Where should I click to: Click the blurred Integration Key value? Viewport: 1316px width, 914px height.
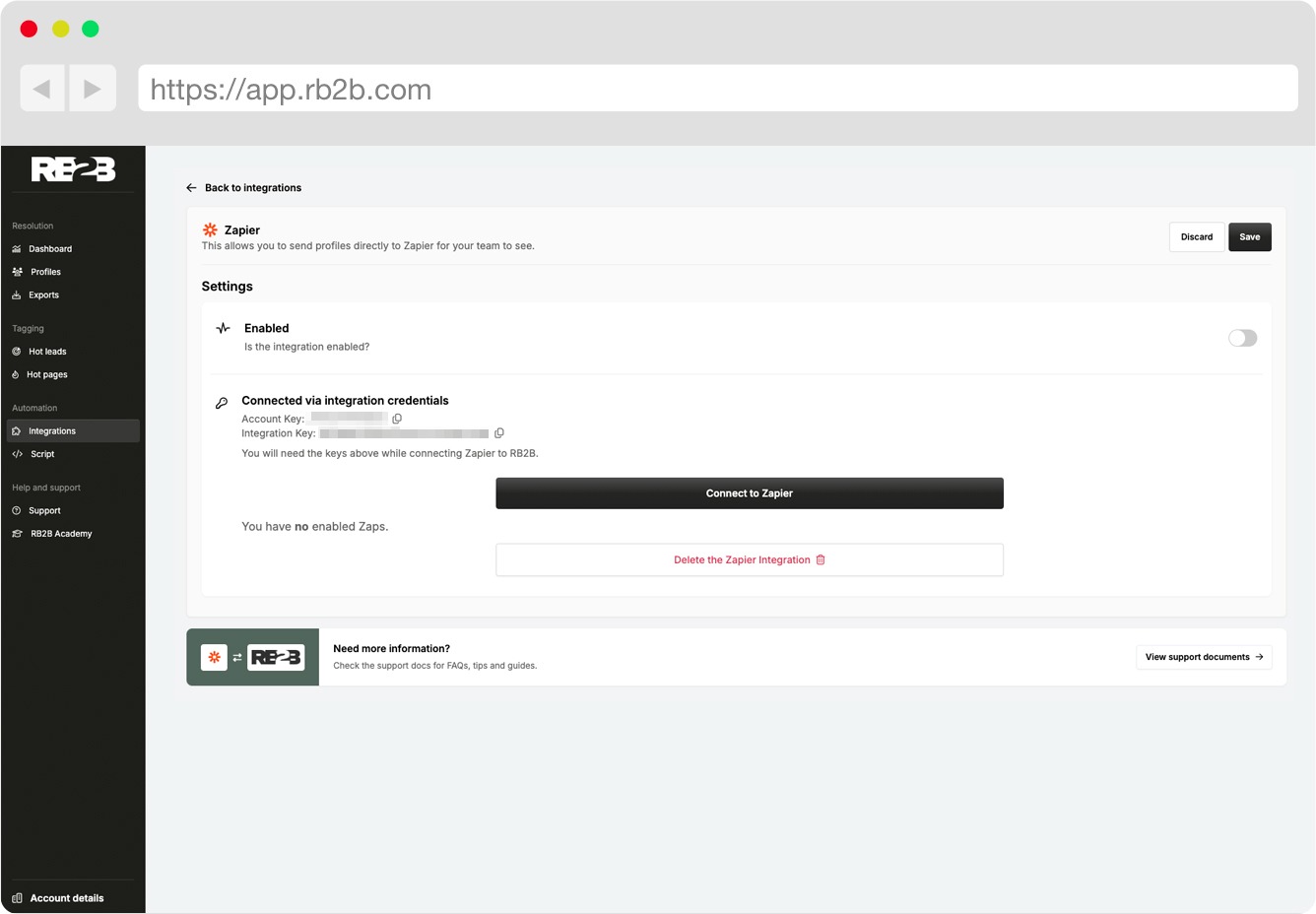click(x=404, y=433)
